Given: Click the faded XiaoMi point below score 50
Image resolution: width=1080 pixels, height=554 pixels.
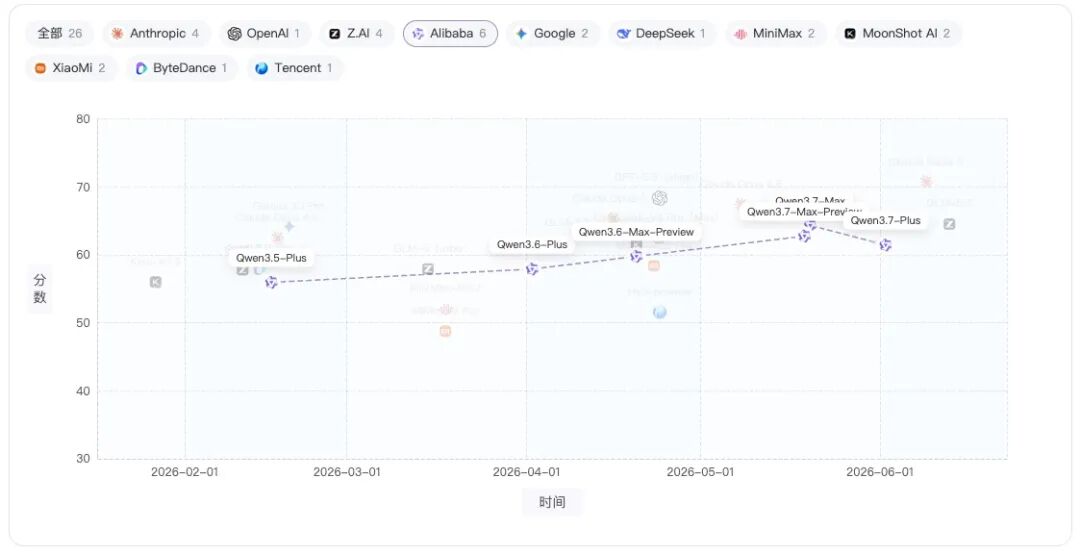Looking at the screenshot, I should tap(445, 331).
